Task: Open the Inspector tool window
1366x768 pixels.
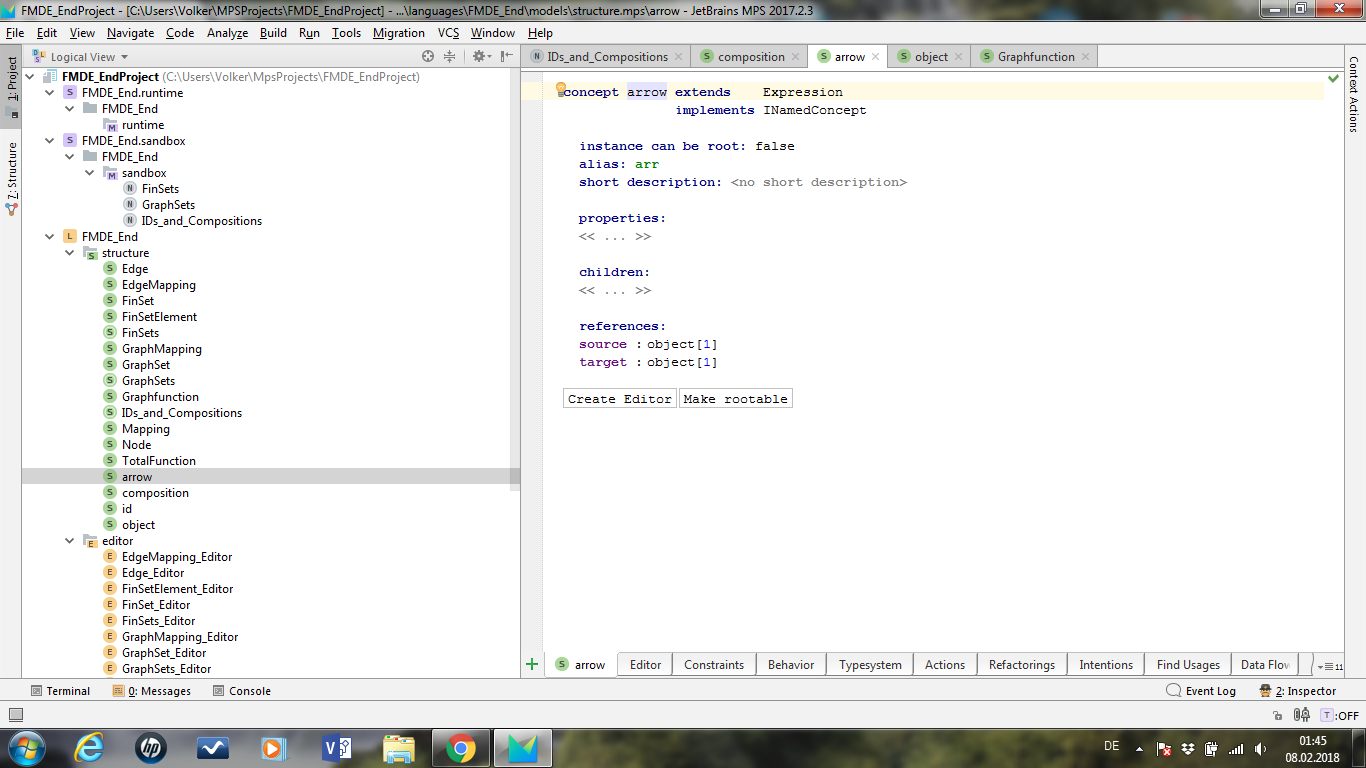Action: [x=1297, y=691]
